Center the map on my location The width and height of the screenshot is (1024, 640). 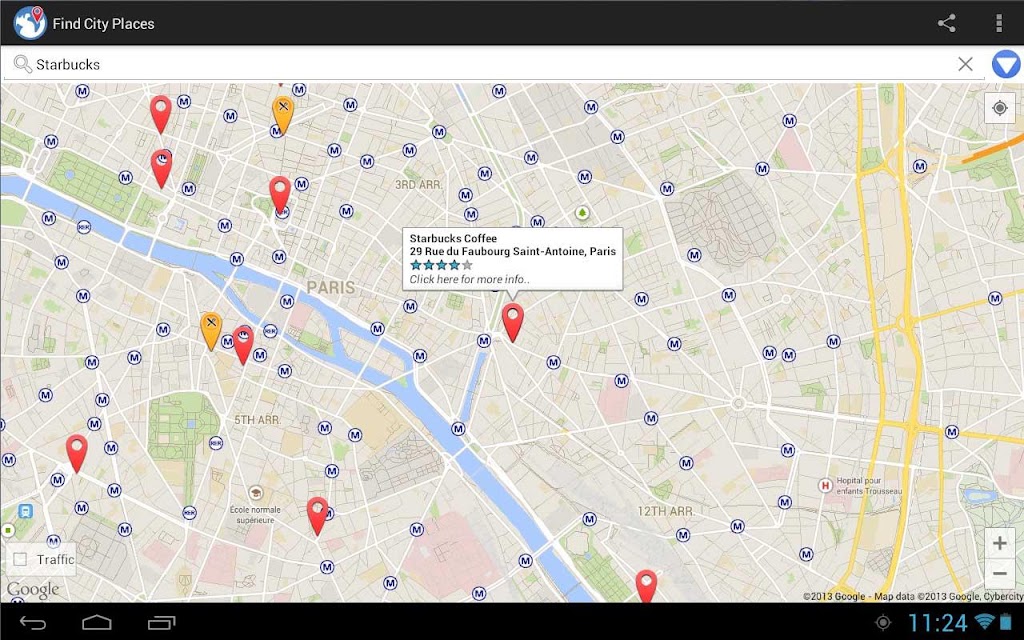pyautogui.click(x=1000, y=108)
